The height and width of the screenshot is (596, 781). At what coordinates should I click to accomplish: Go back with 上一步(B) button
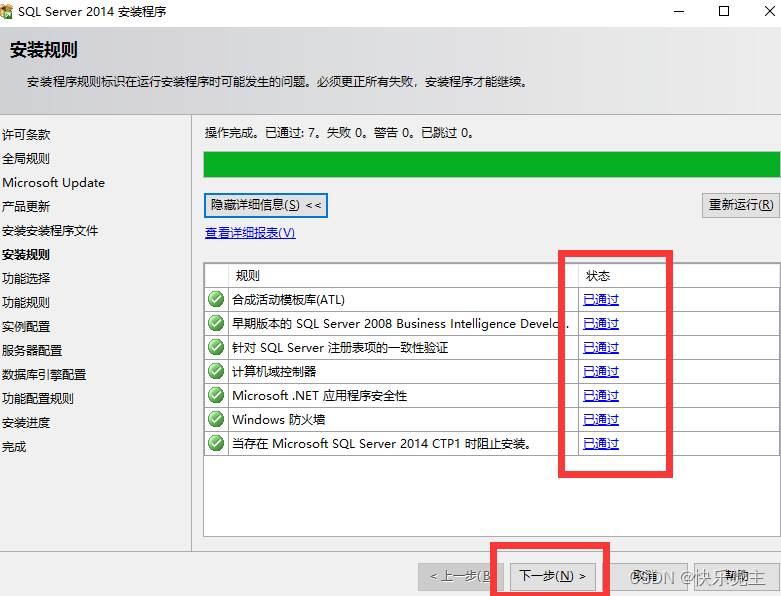(461, 576)
